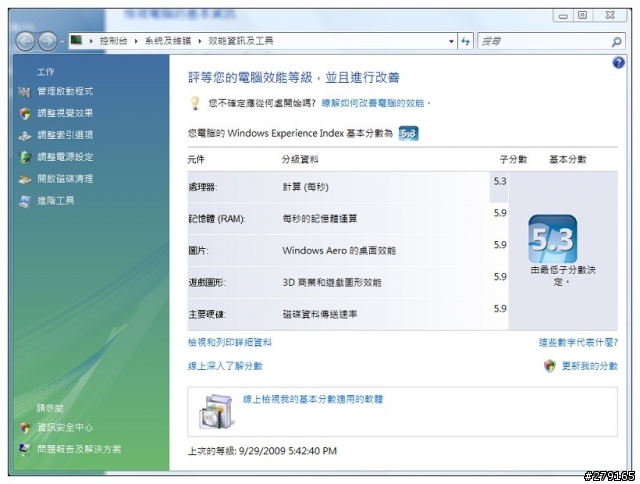Click 元件 column header

196,159
